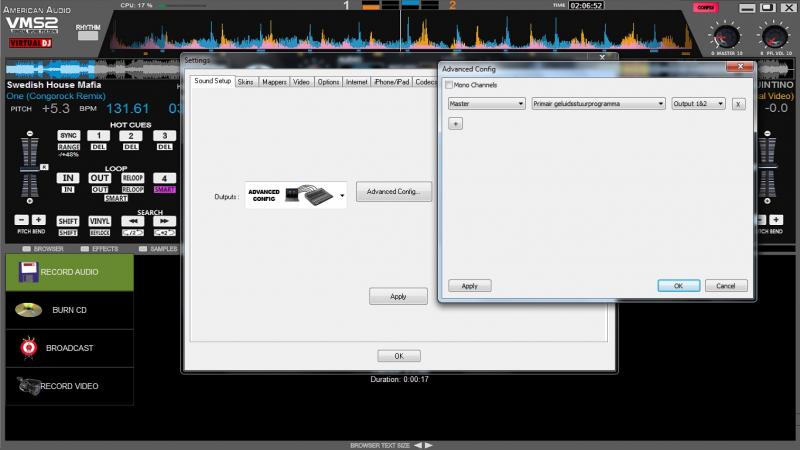This screenshot has width=800, height=450.
Task: Add a new channel row with the plus button
Action: (456, 123)
